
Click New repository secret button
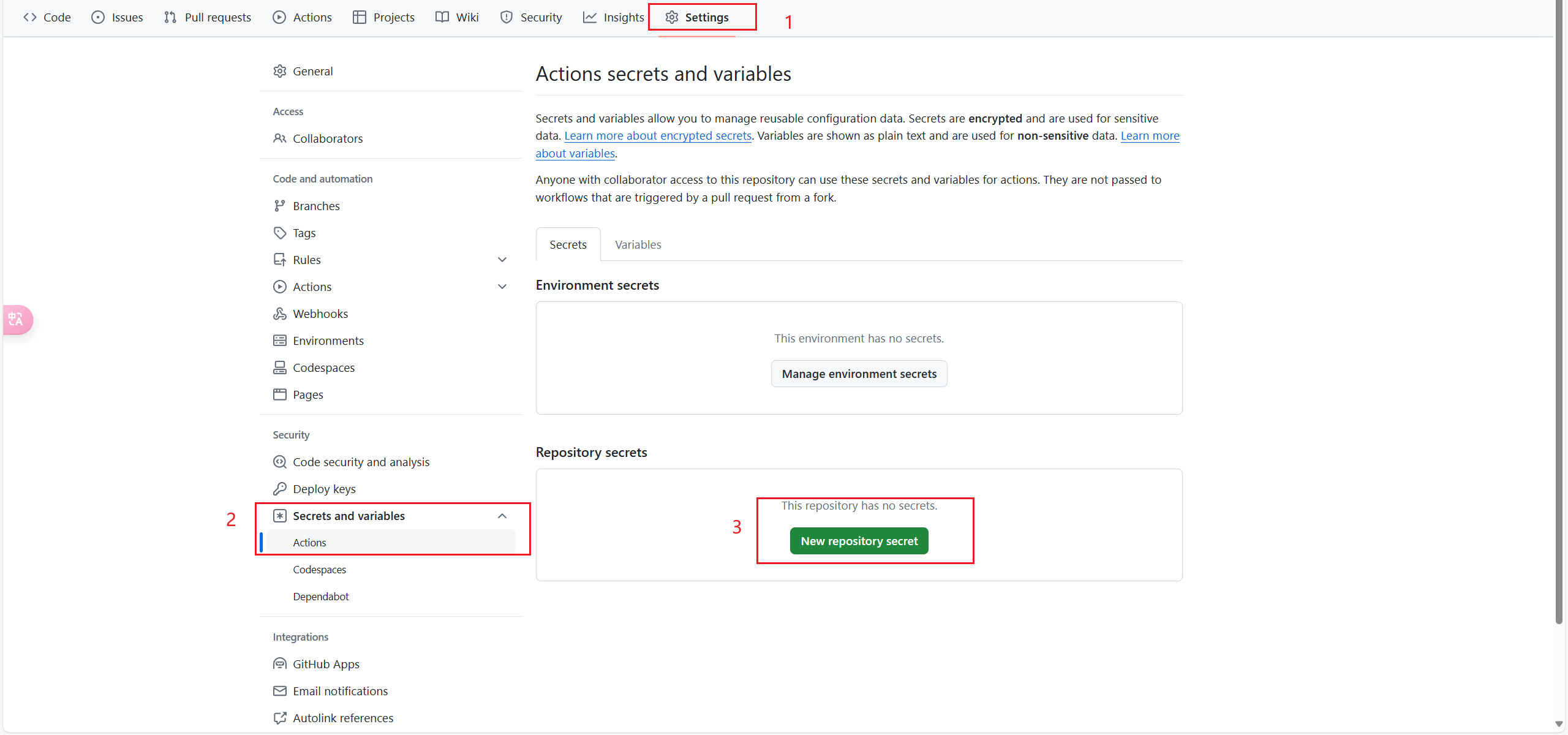859,541
